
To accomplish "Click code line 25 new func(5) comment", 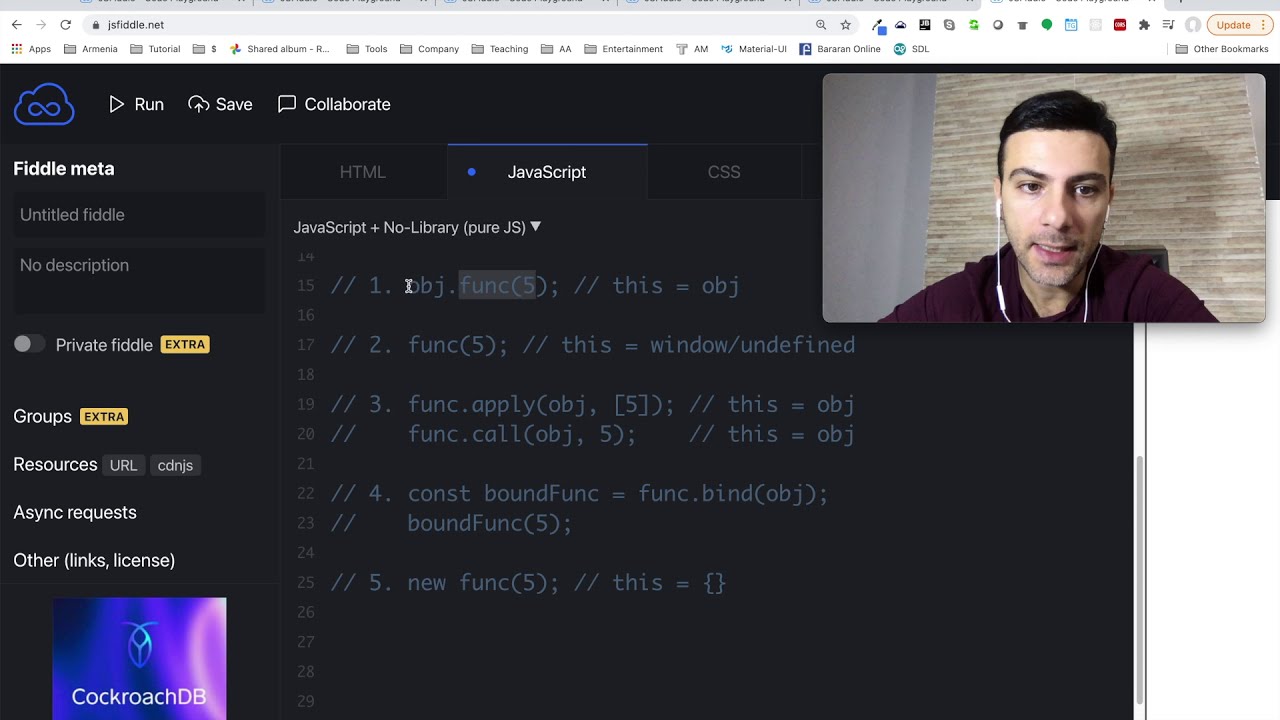I will pyautogui.click(x=528, y=583).
